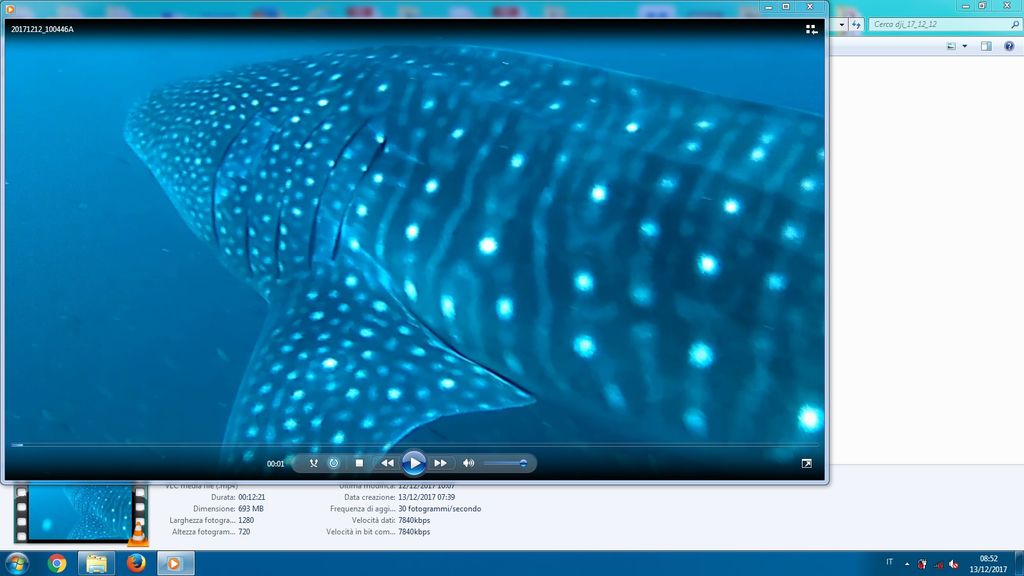Click the fast forward button
The width and height of the screenshot is (1024, 576).
pyautogui.click(x=440, y=463)
